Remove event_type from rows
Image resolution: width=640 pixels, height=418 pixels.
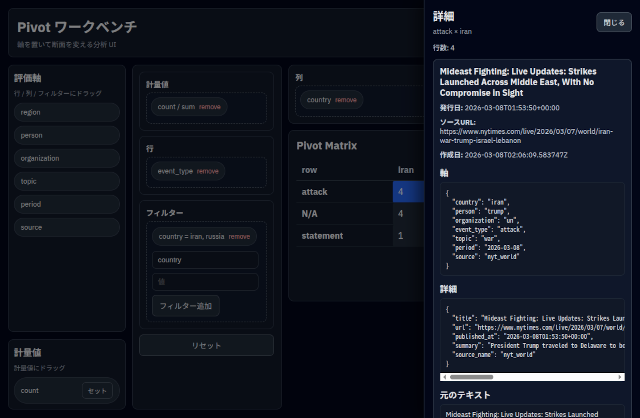pos(207,171)
